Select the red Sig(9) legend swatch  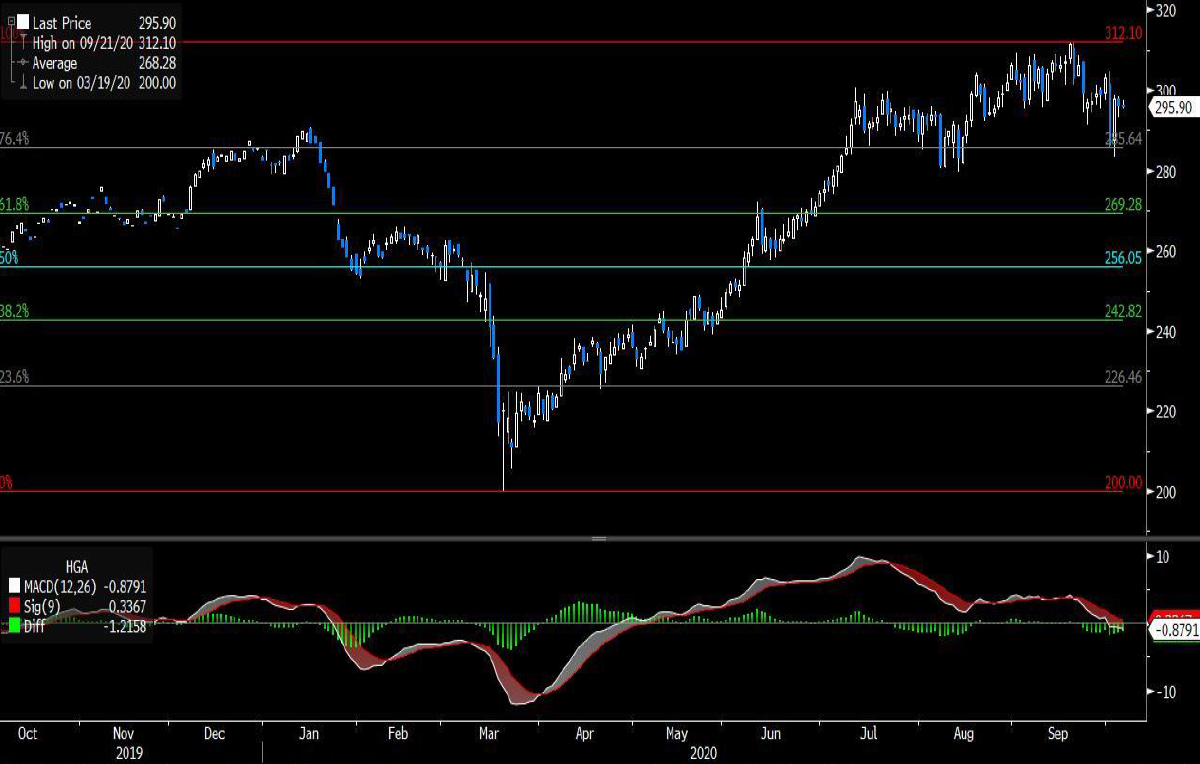(14, 605)
